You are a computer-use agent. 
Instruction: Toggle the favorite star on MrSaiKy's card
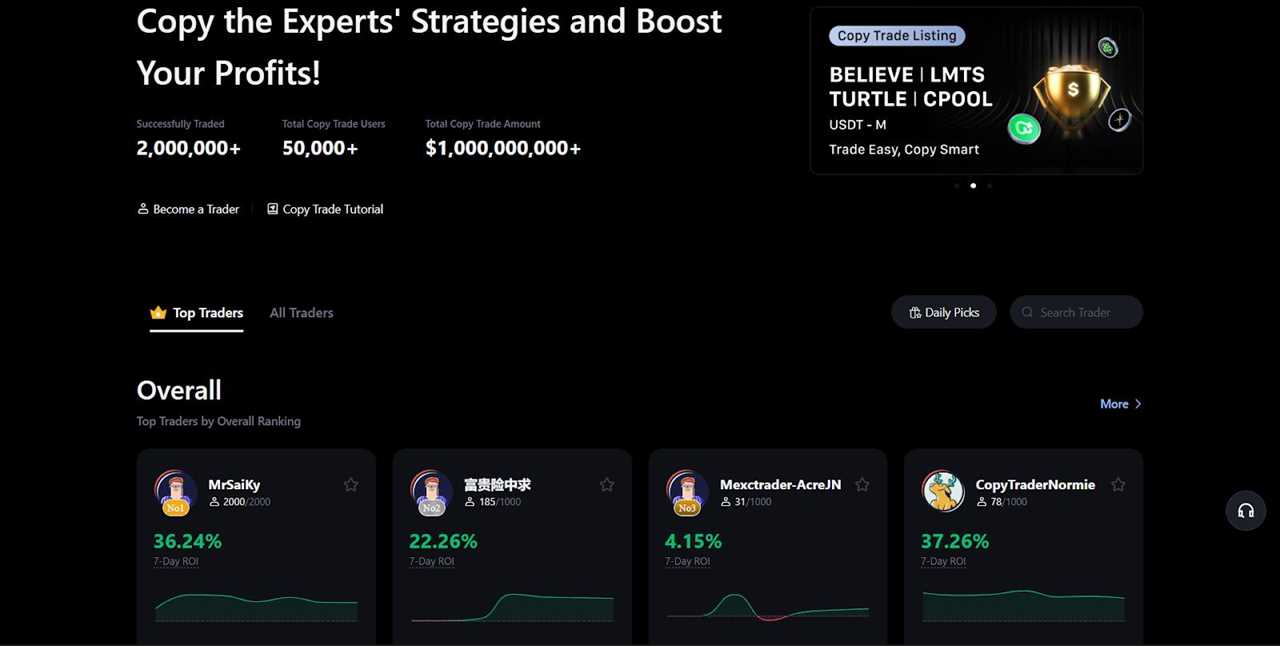click(351, 484)
